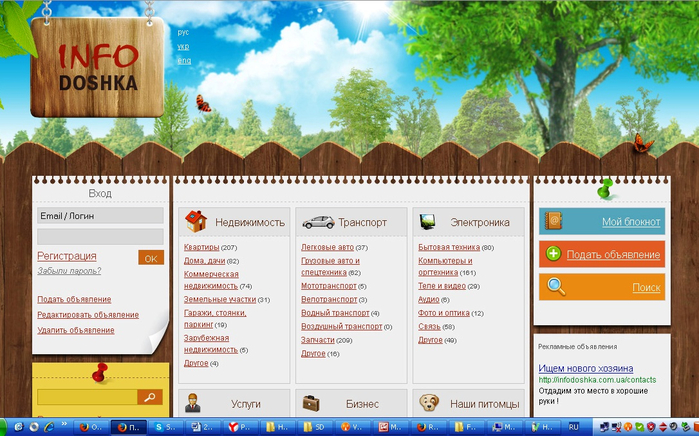Open the Велотранспорт link
699x436 pixels.
pyautogui.click(x=329, y=300)
